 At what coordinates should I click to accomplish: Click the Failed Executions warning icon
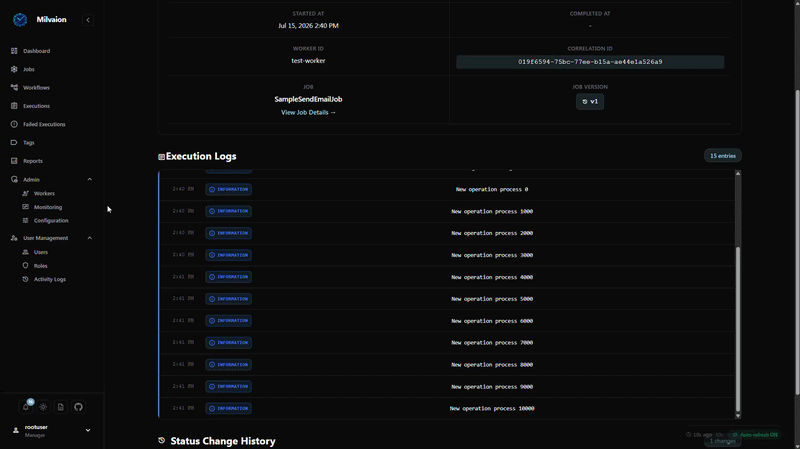coord(14,124)
